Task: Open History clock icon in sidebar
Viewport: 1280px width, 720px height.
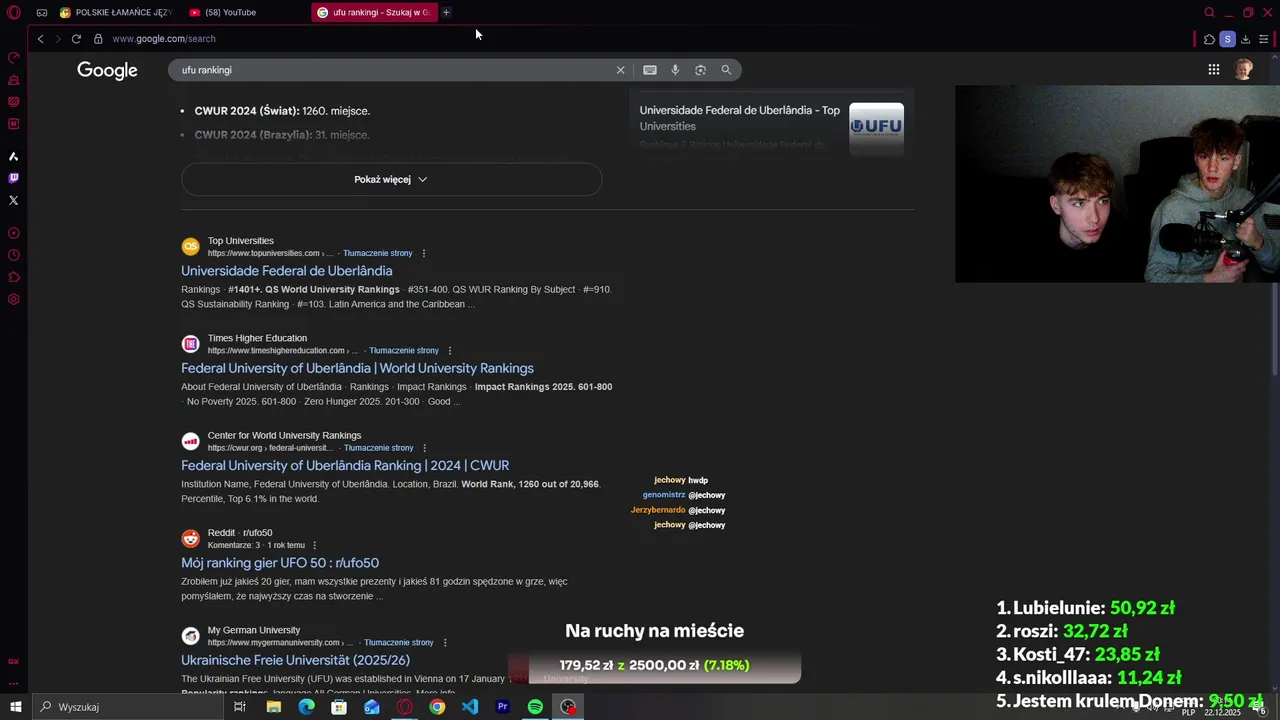Action: pos(14,255)
